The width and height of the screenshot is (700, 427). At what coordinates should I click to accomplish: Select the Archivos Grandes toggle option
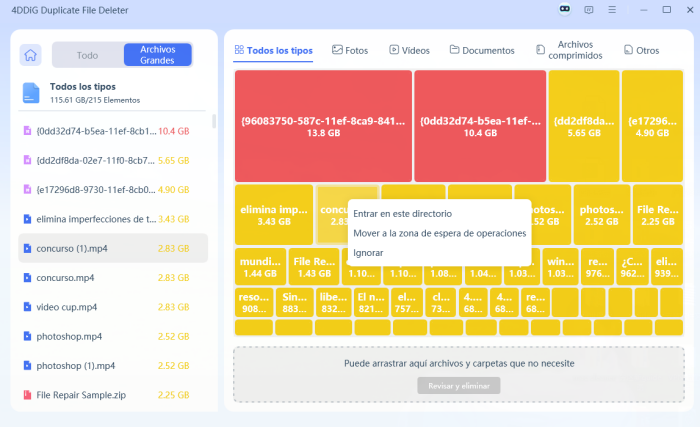click(x=157, y=55)
